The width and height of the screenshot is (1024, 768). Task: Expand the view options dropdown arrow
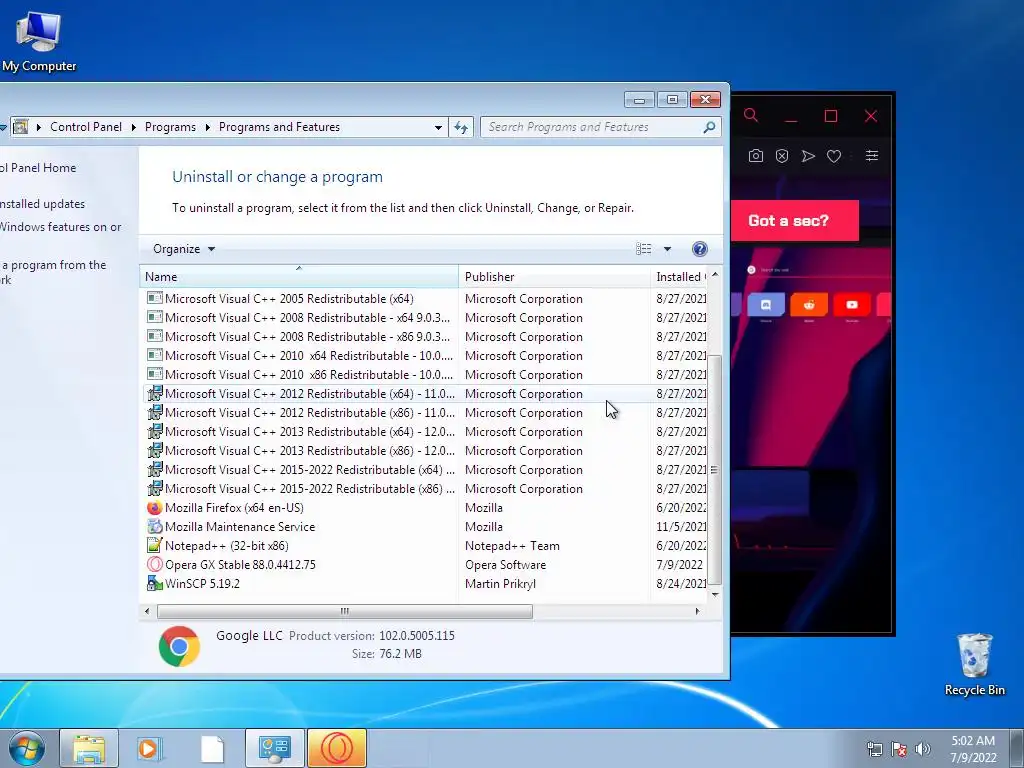(667, 249)
